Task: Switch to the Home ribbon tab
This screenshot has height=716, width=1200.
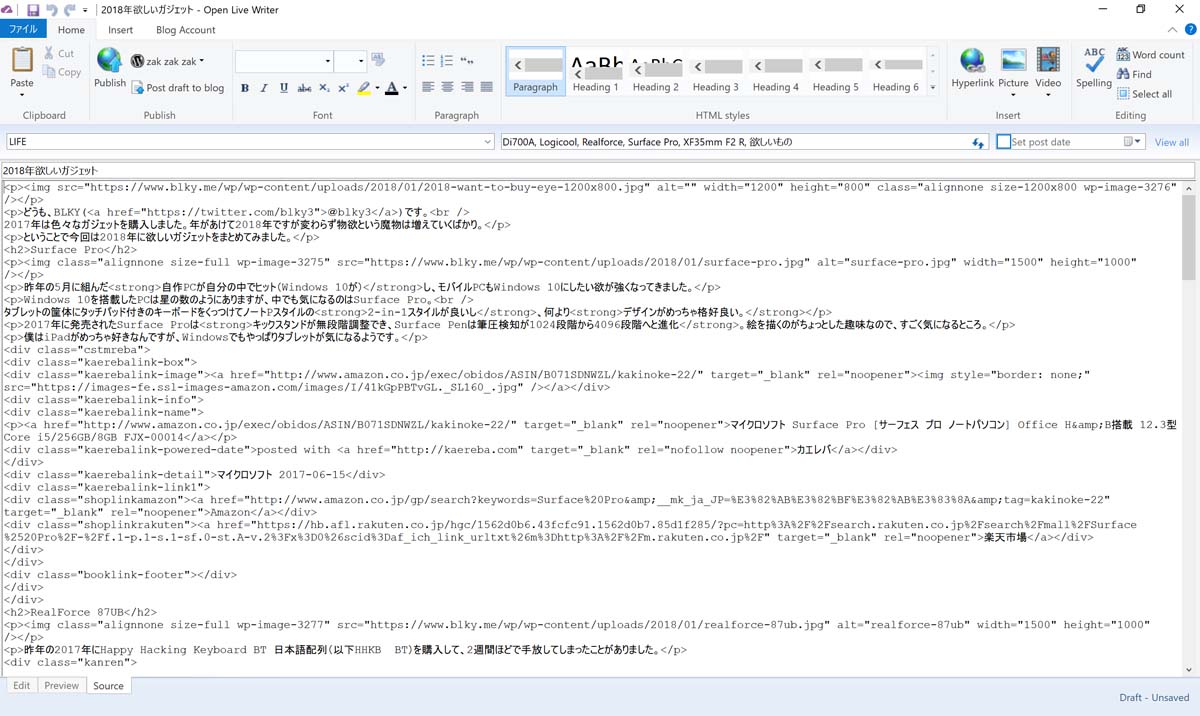Action: pos(71,30)
